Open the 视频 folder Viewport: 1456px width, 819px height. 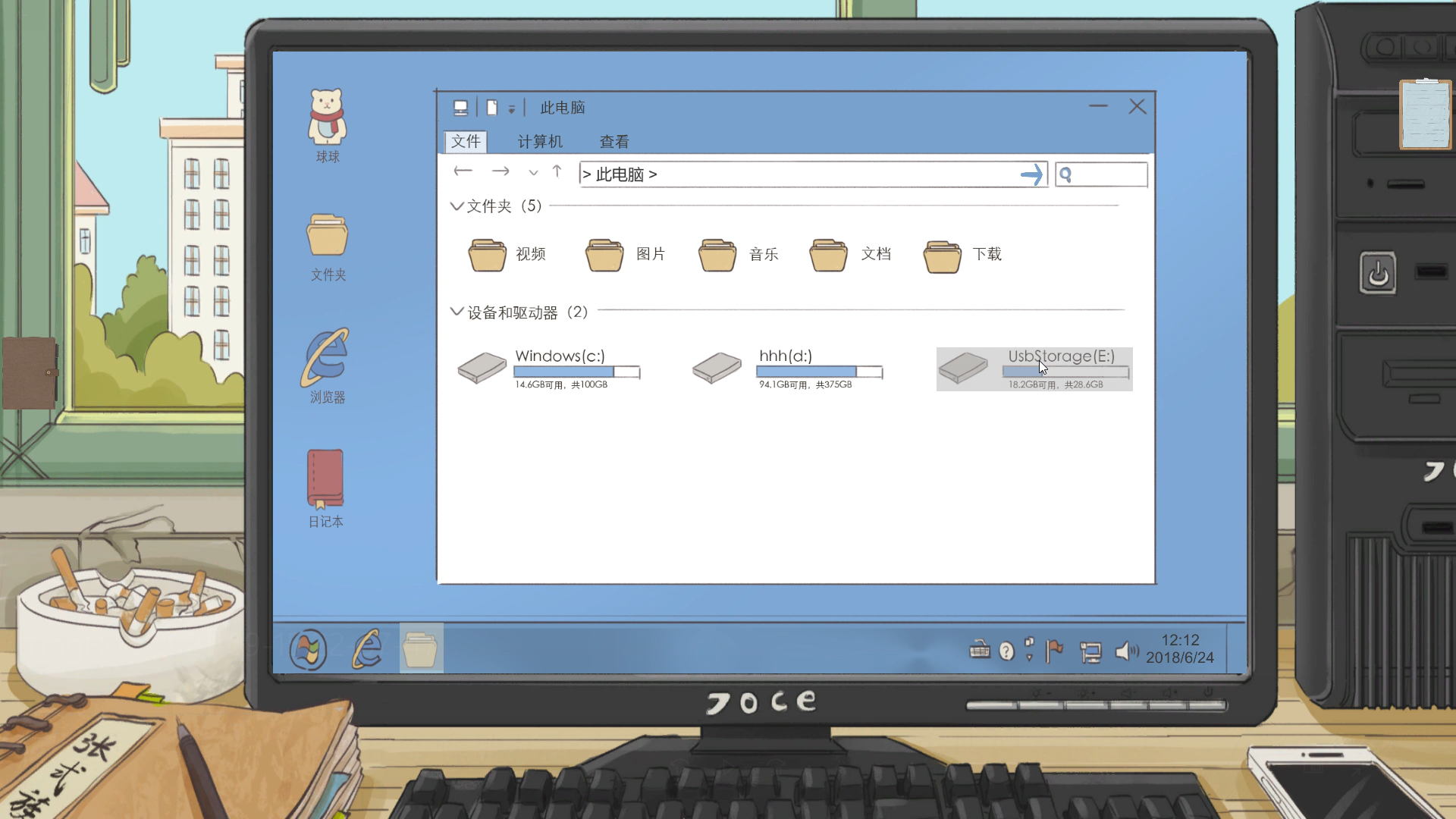pos(488,256)
